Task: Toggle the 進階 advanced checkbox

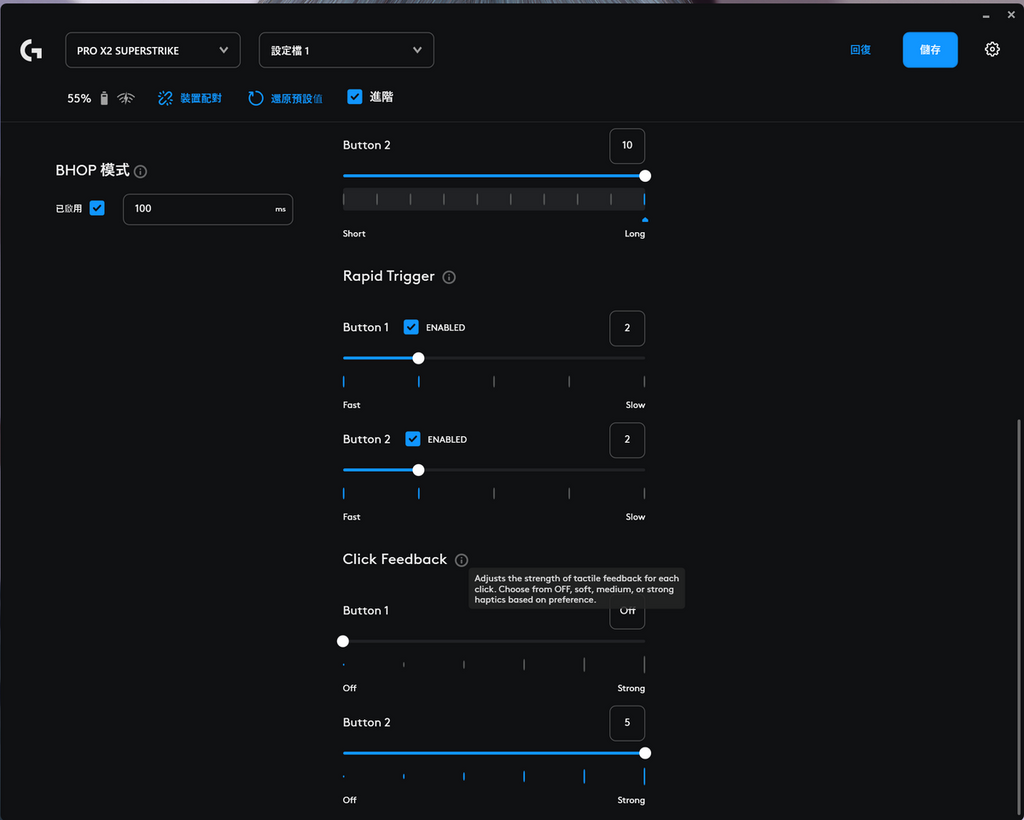Action: pos(355,97)
